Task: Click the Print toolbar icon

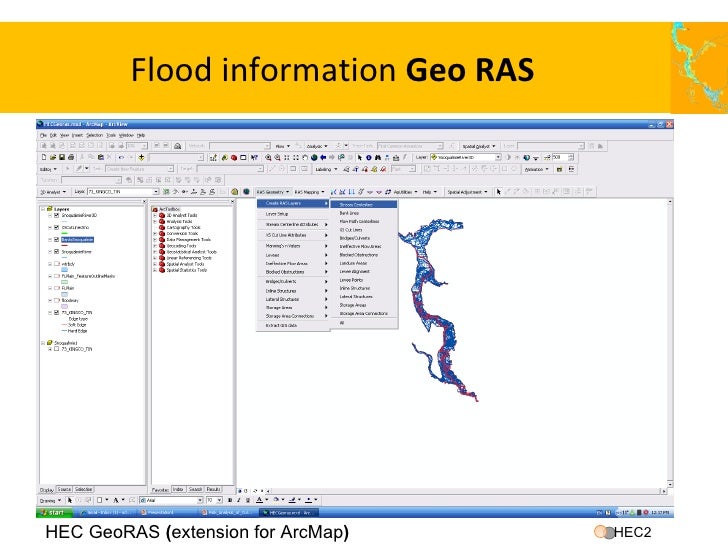Action: tap(71, 157)
